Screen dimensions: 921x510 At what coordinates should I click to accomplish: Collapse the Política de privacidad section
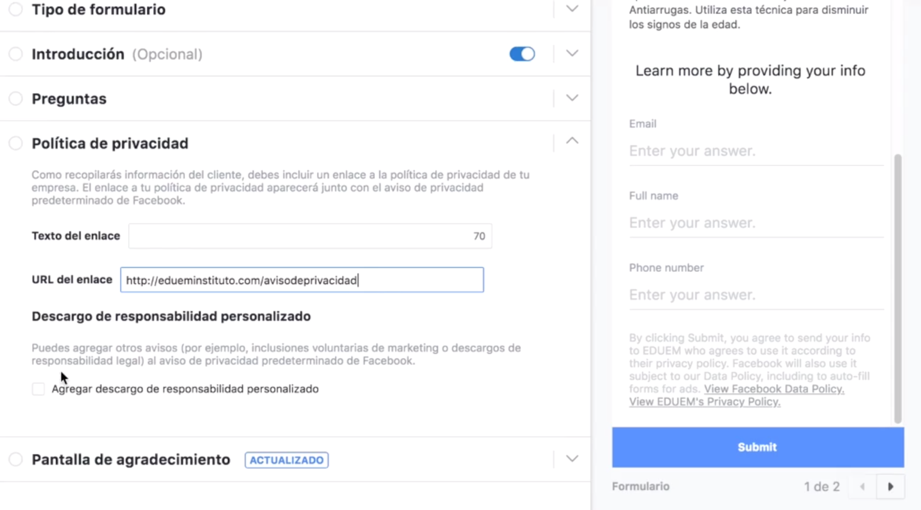pos(572,142)
